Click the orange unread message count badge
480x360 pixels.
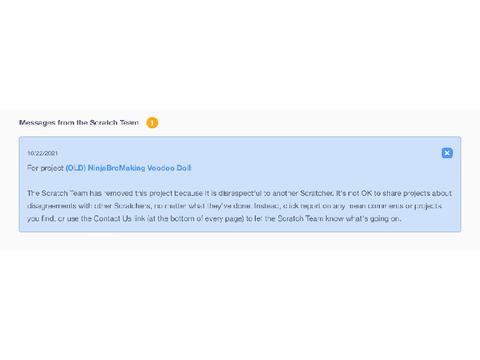click(x=152, y=123)
